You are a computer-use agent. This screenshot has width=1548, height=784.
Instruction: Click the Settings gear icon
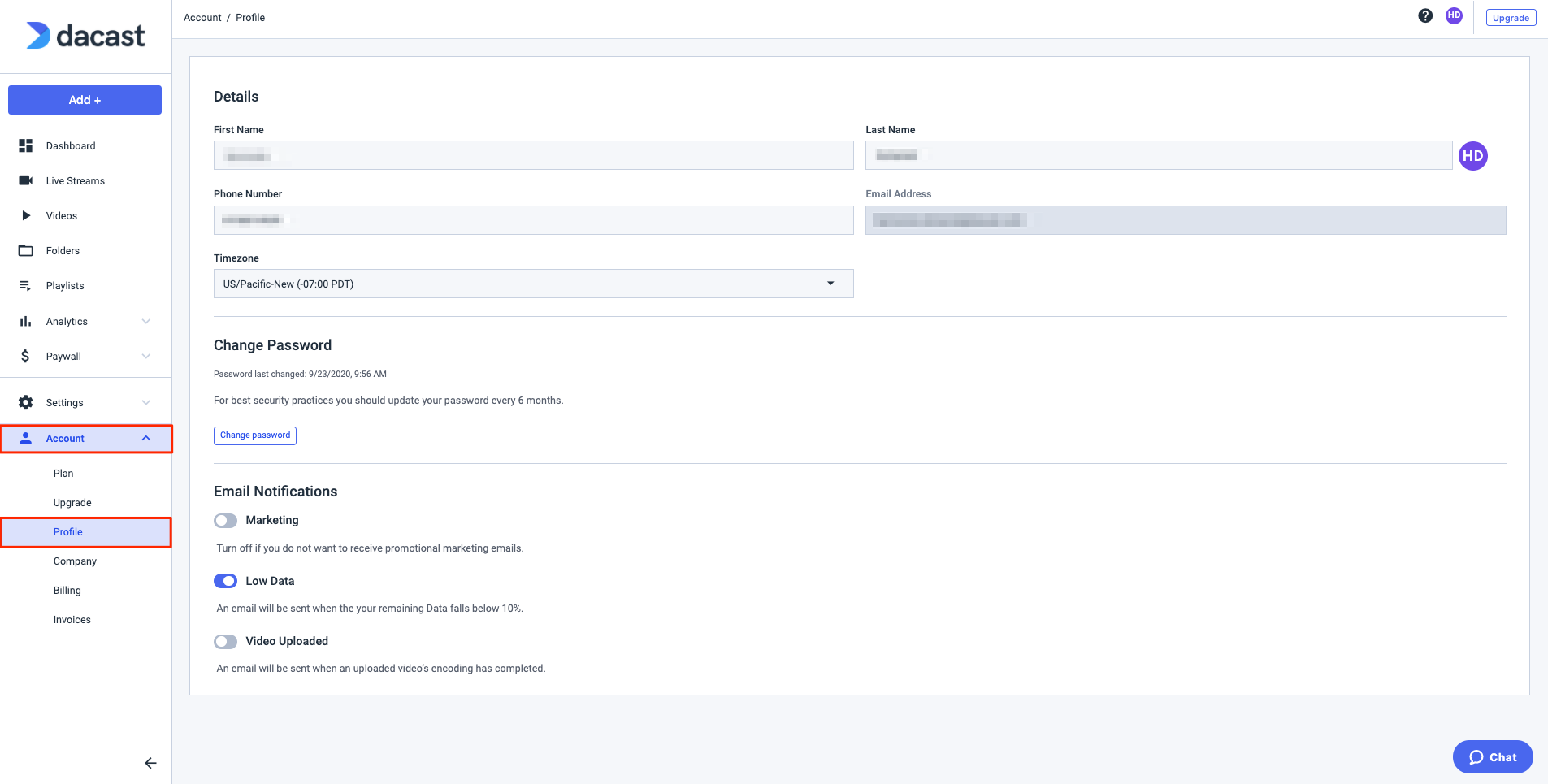click(26, 402)
